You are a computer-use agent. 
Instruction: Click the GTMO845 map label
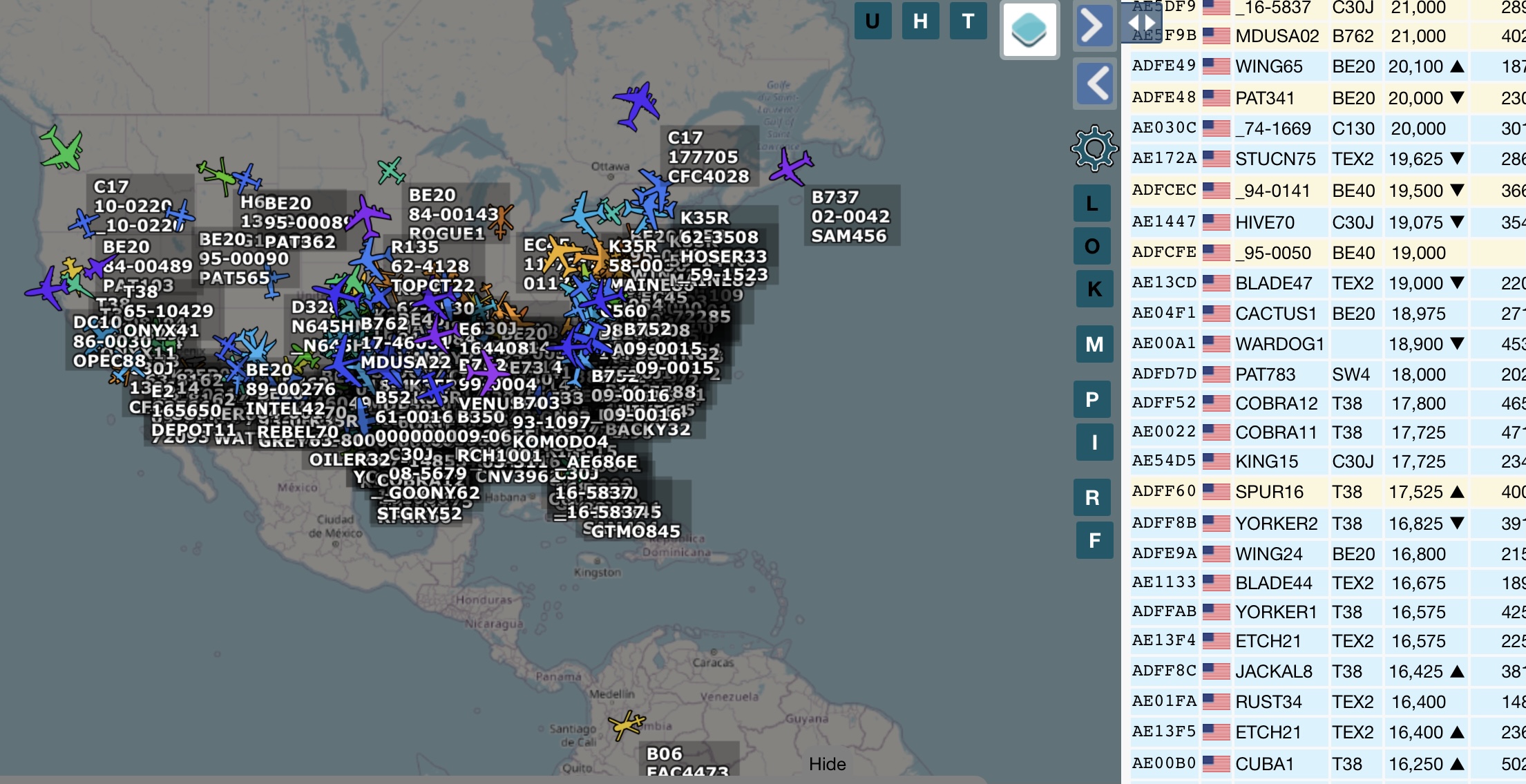(636, 531)
